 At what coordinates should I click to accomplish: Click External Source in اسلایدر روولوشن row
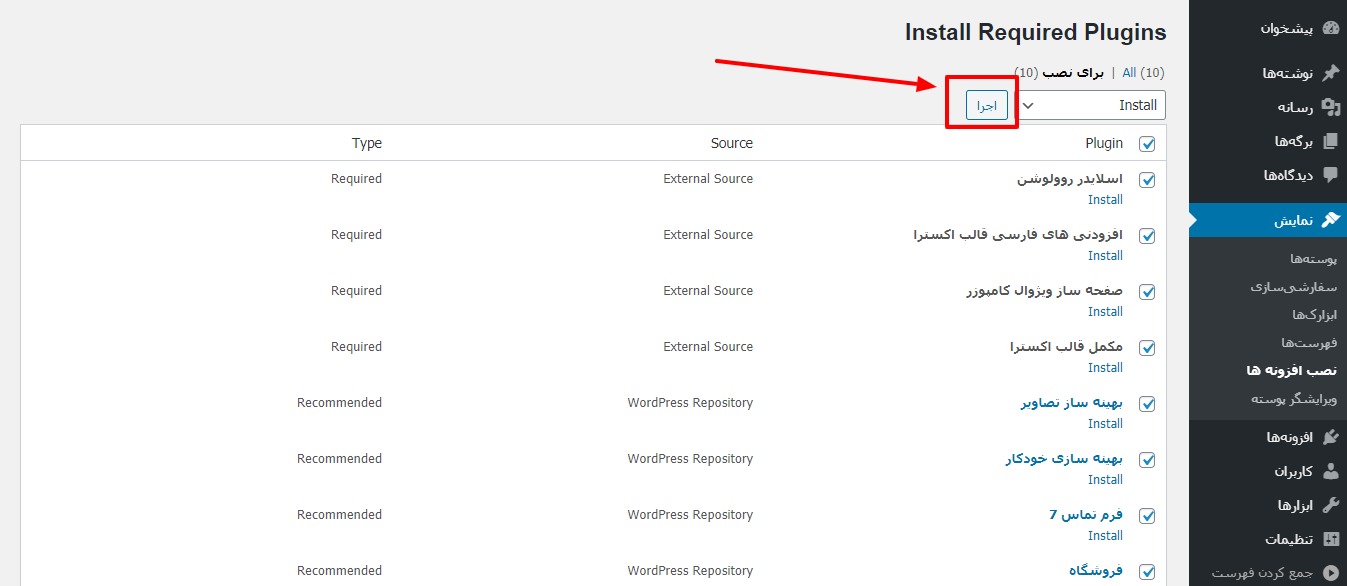[708, 178]
